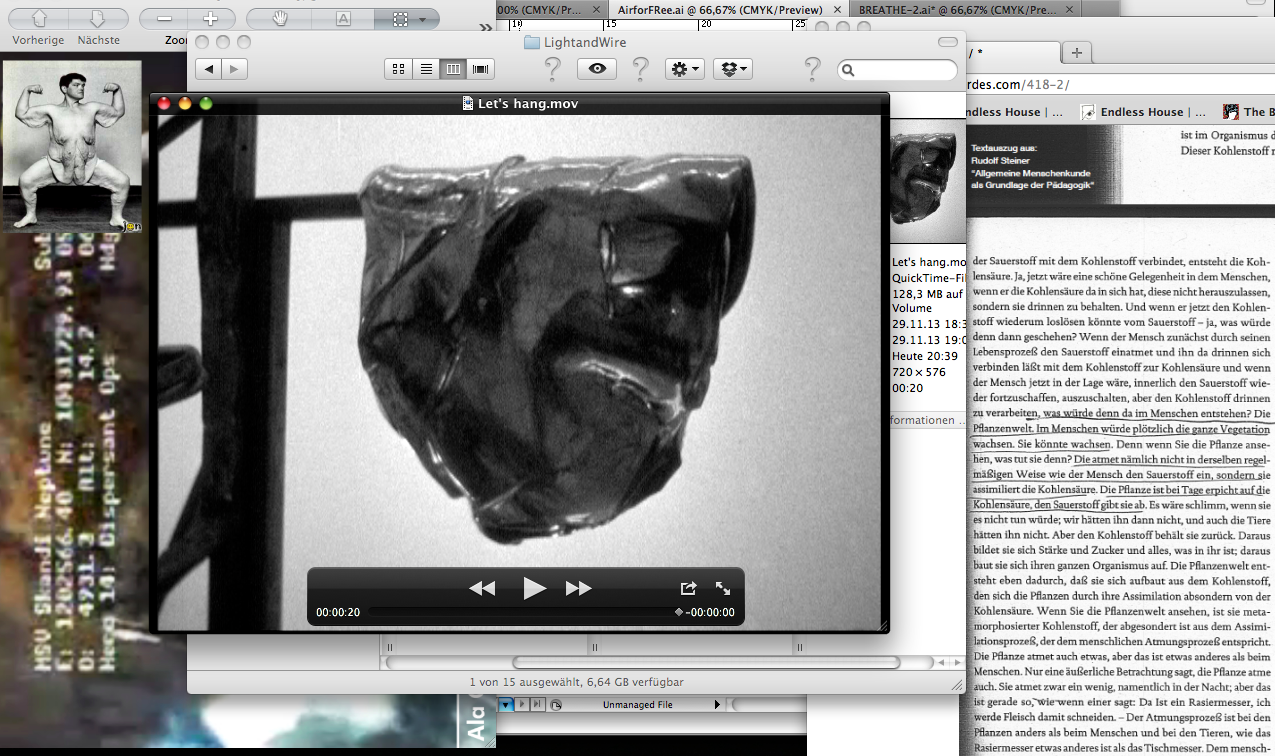Viewport: 1275px width, 756px height.
Task: Click the 128,3 MB file size text
Action: [927, 294]
